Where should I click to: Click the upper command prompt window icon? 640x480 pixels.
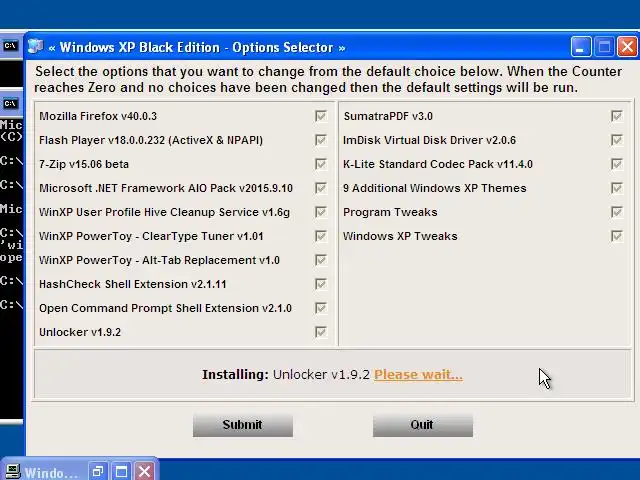pos(10,46)
